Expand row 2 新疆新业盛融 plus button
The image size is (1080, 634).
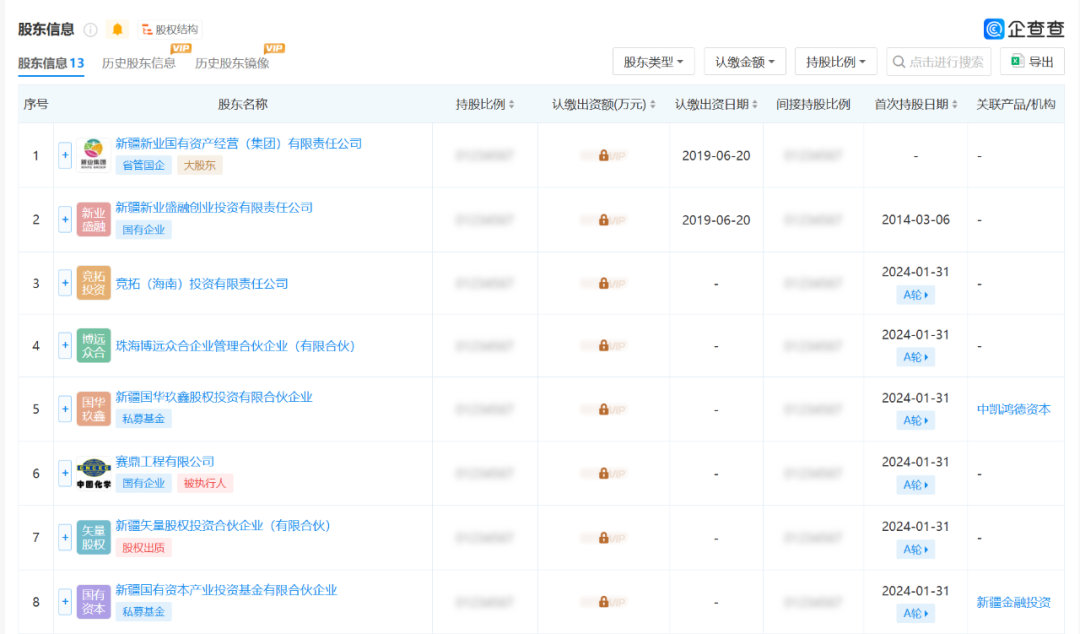tap(65, 220)
